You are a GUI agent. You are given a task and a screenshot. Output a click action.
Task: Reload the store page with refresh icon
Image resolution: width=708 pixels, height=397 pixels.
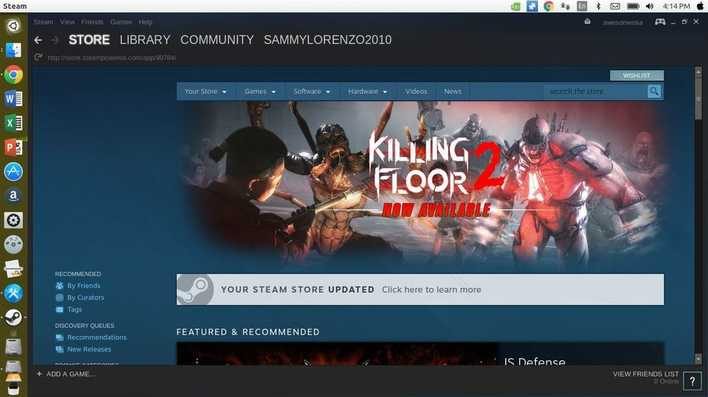(38, 57)
